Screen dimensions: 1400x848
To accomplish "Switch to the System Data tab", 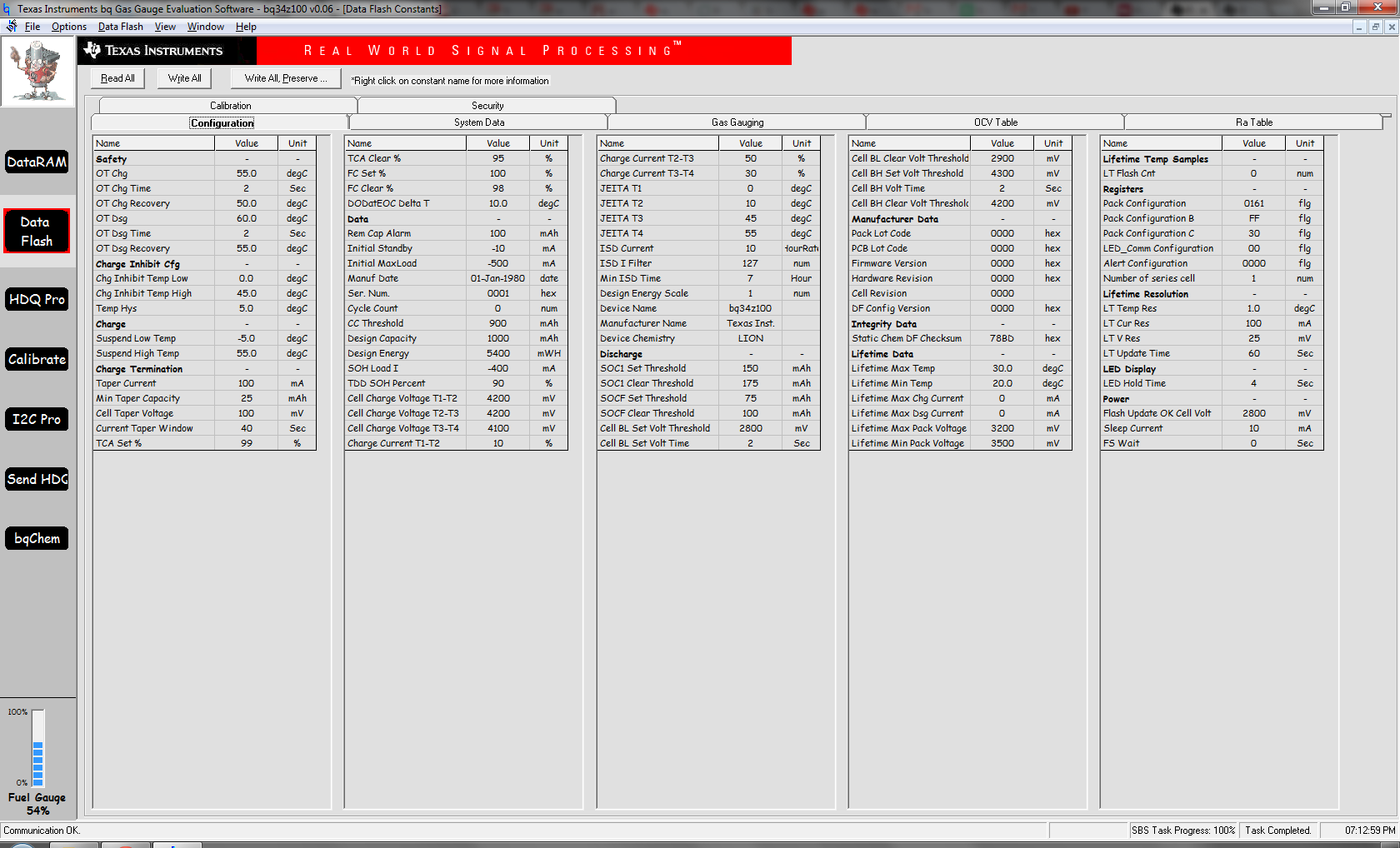I will pos(479,122).
